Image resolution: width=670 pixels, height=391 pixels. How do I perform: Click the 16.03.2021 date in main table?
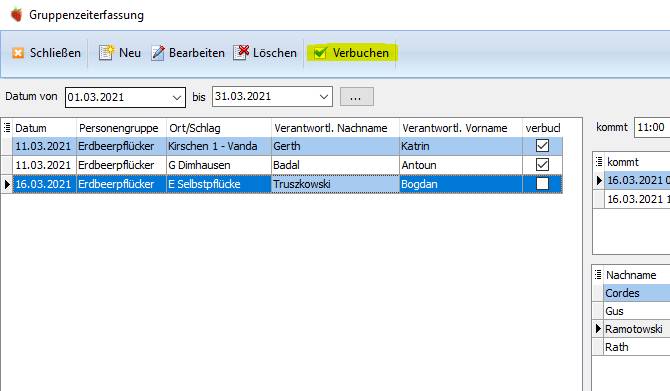tap(43, 184)
